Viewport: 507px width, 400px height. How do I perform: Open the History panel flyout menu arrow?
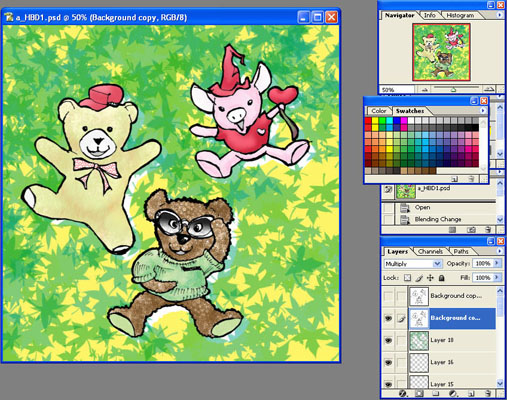click(500, 172)
